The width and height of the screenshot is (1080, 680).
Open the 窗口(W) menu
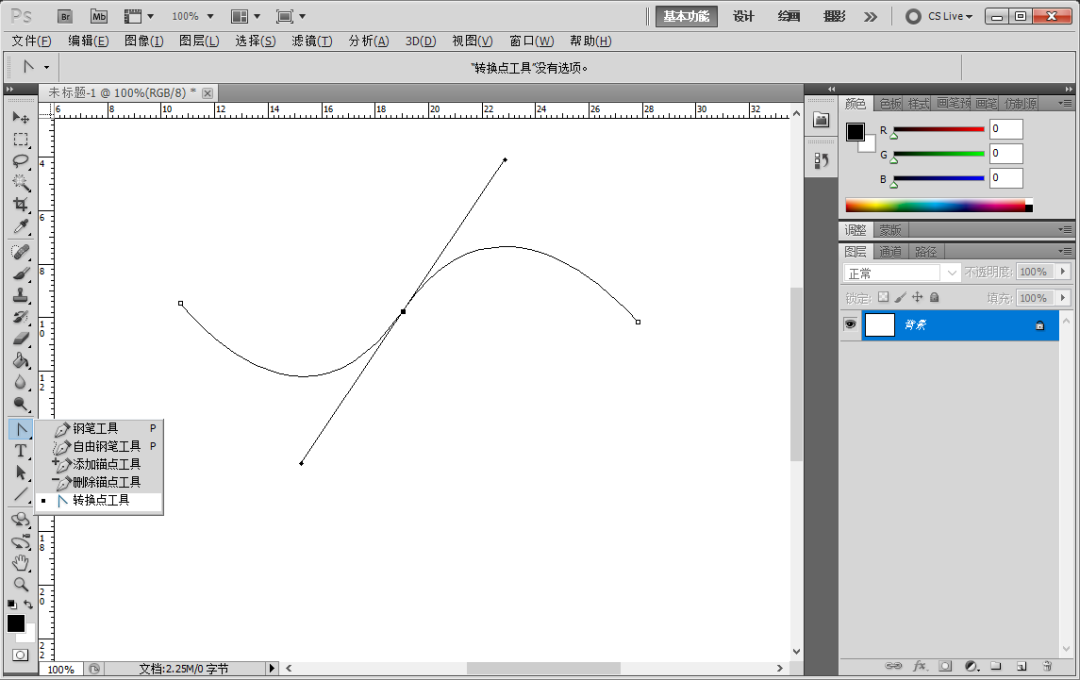[x=532, y=41]
